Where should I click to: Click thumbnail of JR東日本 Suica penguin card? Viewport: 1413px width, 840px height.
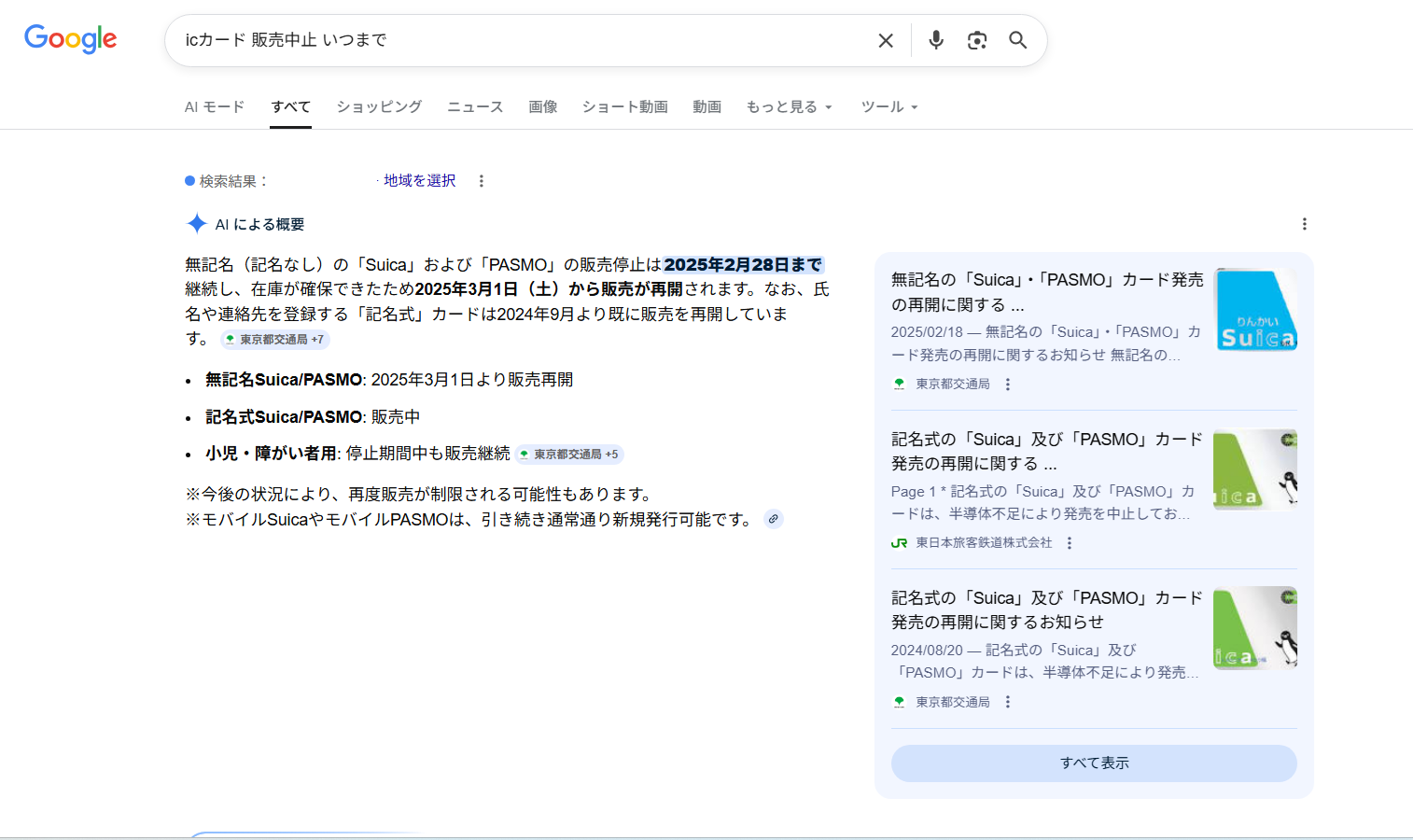pos(1255,469)
